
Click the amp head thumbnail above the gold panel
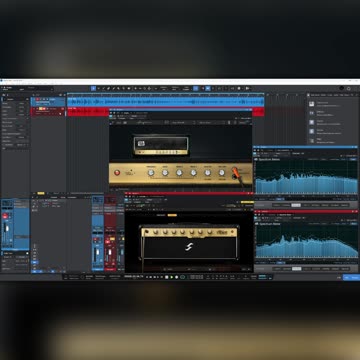click(x=161, y=146)
